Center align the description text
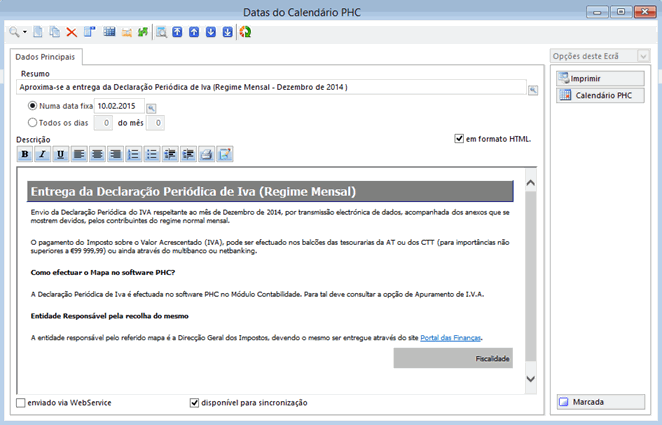The height and width of the screenshot is (425, 662). (97, 154)
